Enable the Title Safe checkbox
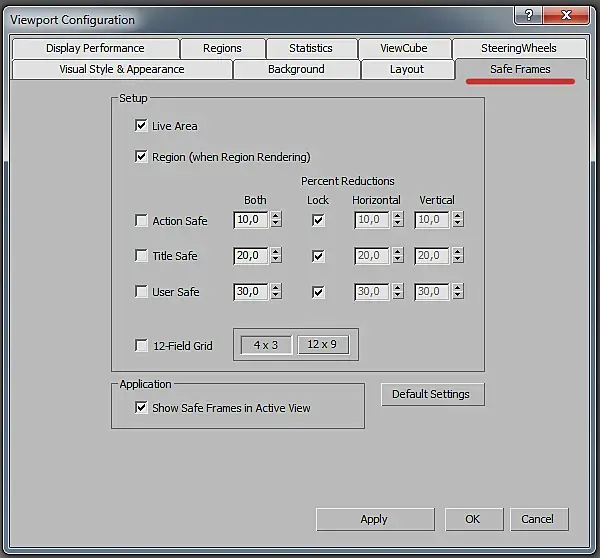This screenshot has height=558, width=600. (141, 256)
